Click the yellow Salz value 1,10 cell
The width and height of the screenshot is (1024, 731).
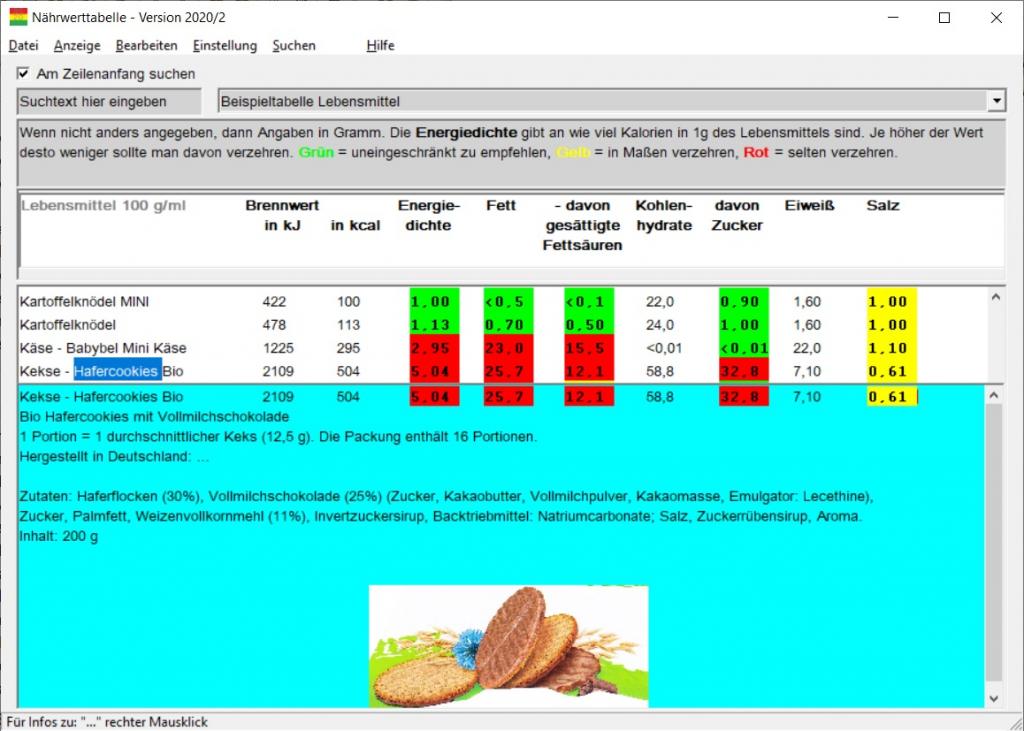[891, 348]
